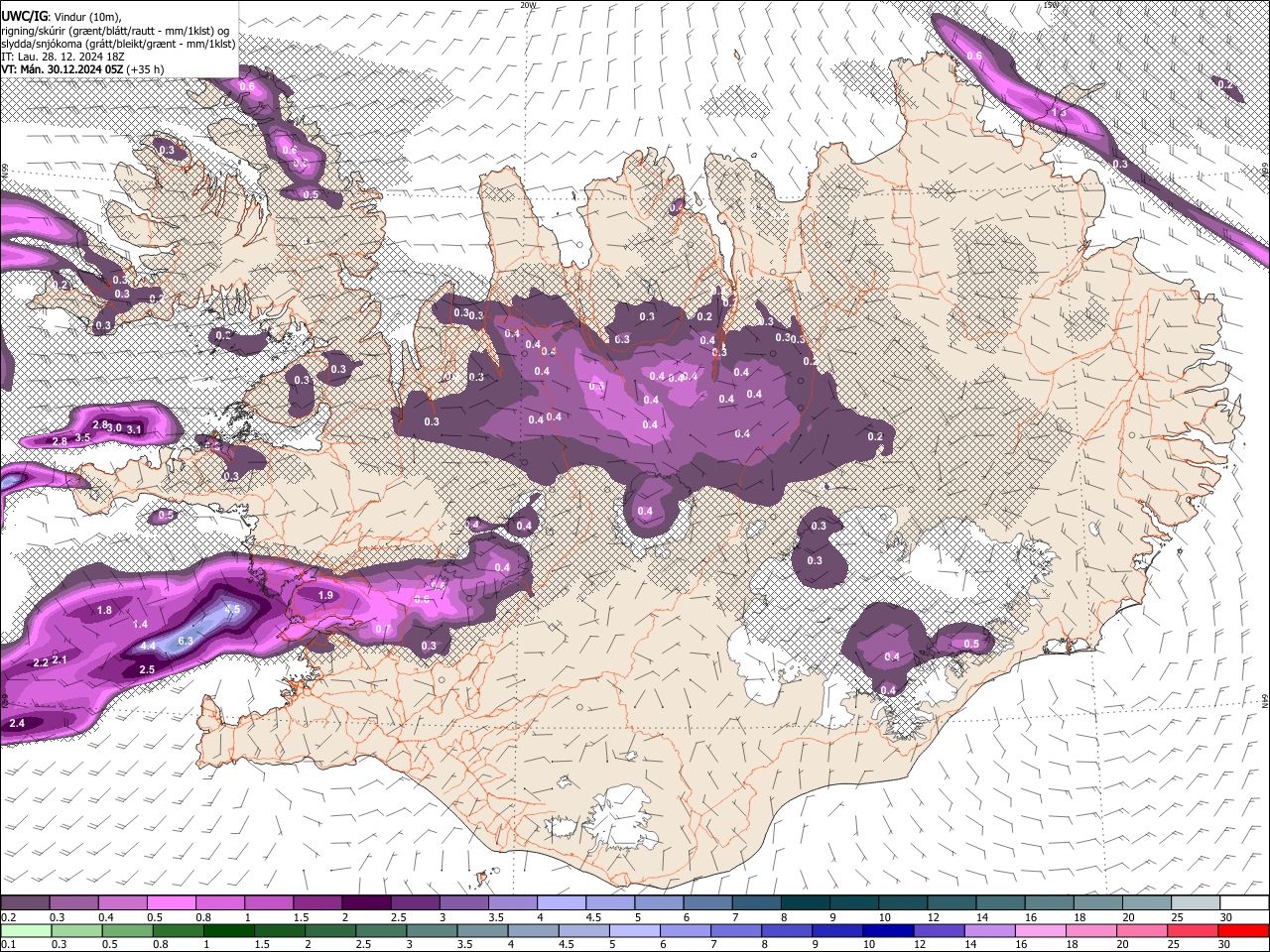Click the pale green lower swatch labeled 0.1
The width and height of the screenshot is (1270, 952).
(x=26, y=930)
